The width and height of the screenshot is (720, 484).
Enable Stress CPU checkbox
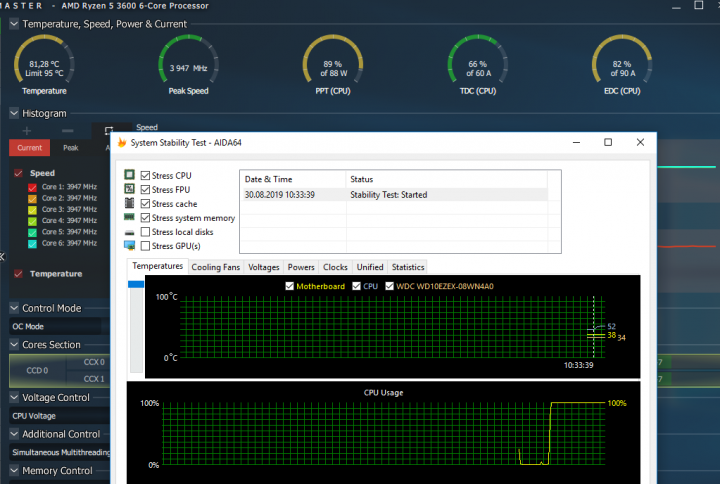coord(146,175)
